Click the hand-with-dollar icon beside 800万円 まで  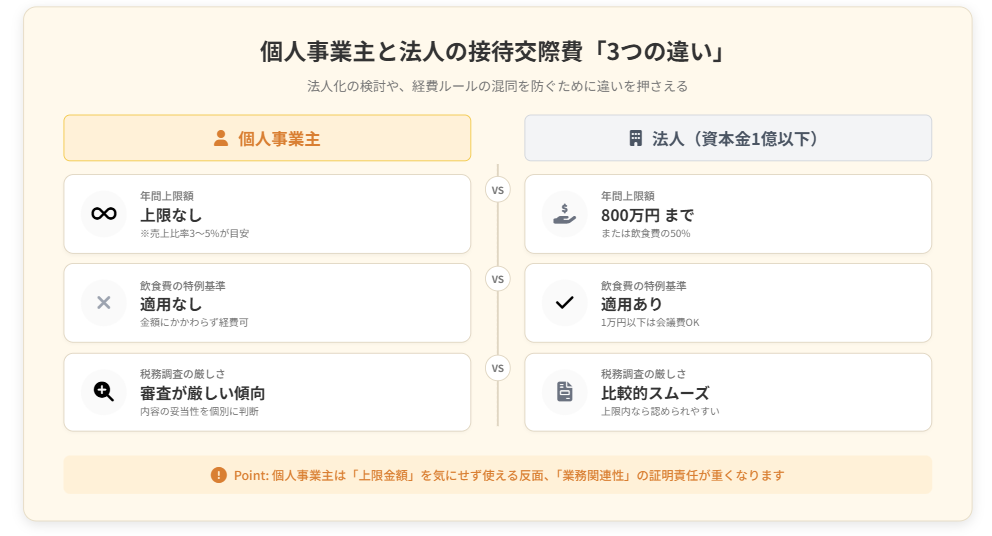(x=565, y=214)
